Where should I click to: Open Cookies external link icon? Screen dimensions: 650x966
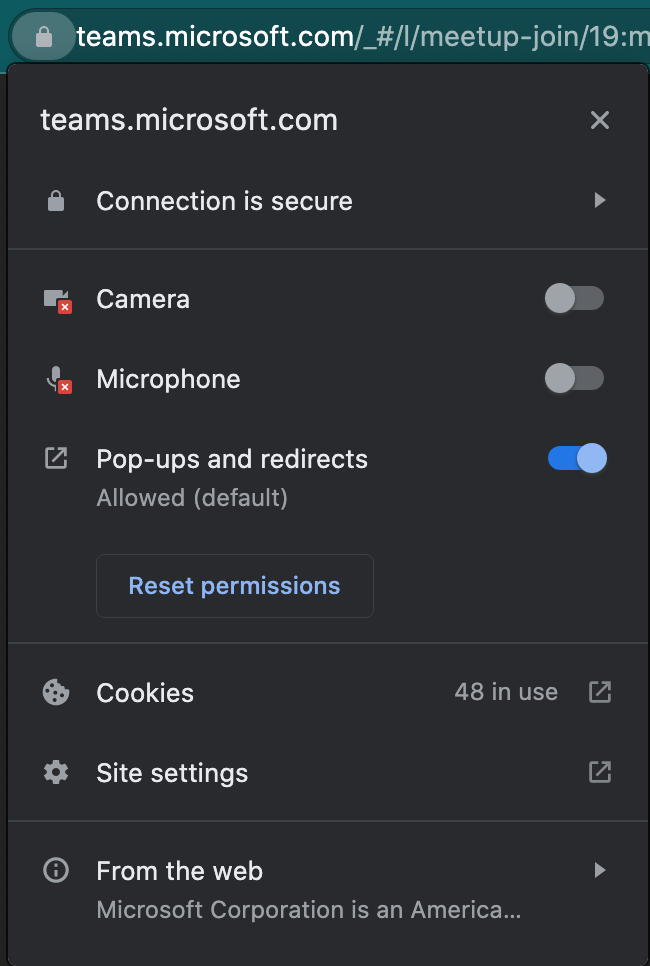(600, 692)
